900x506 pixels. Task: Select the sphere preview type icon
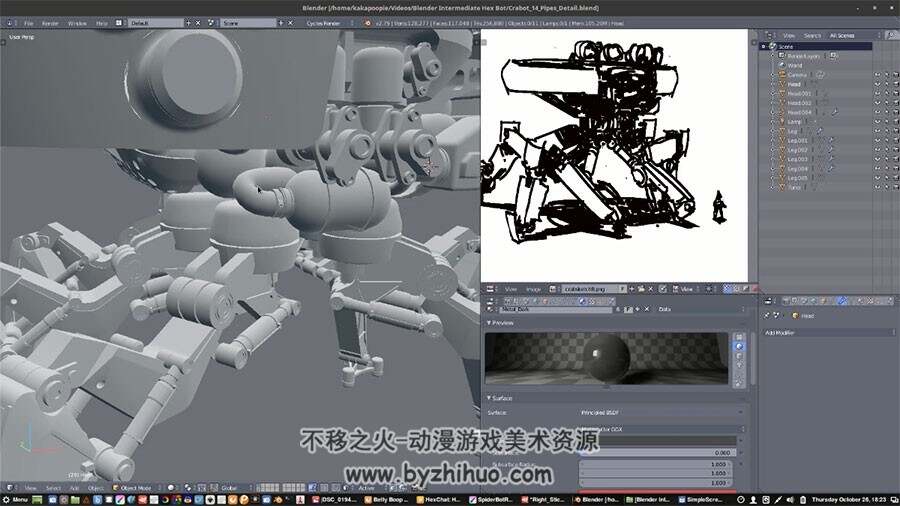click(739, 347)
